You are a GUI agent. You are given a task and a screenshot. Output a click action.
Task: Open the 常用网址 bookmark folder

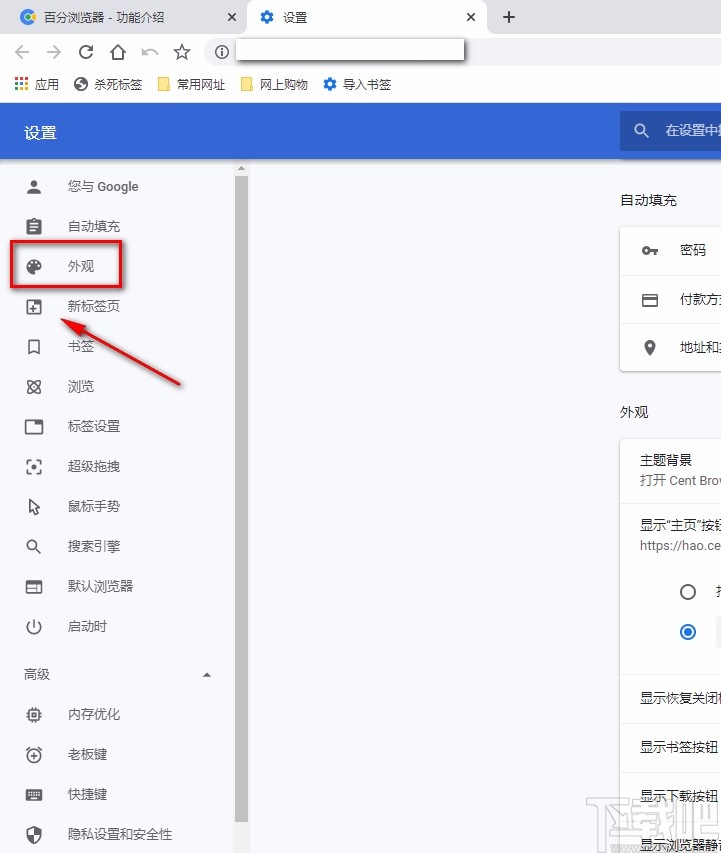click(x=191, y=84)
